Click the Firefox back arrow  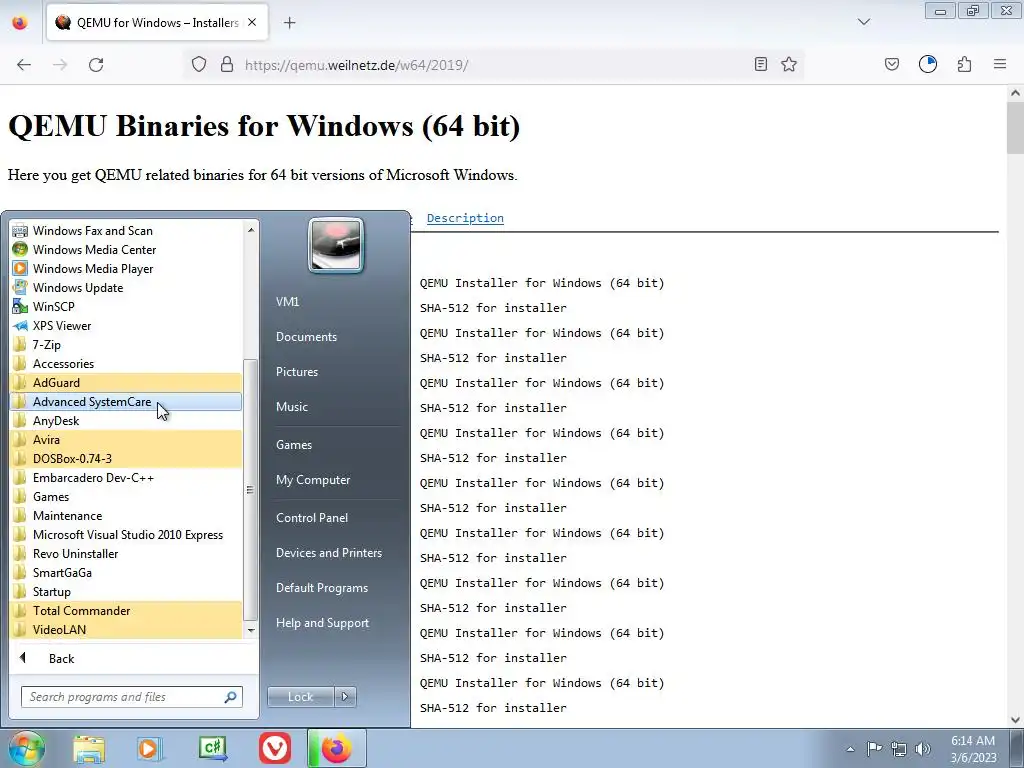[24, 65]
